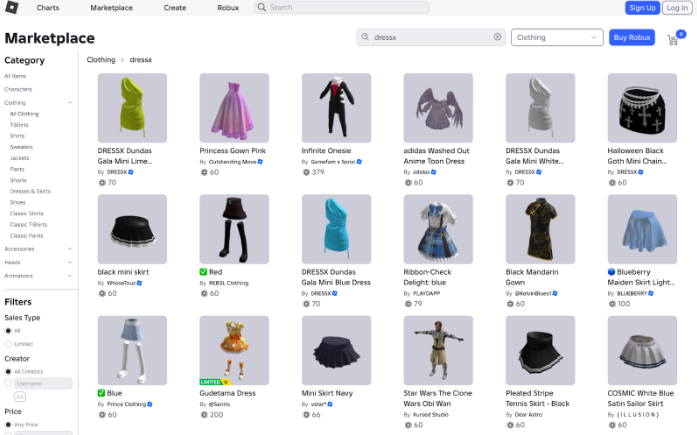Image resolution: width=697 pixels, height=435 pixels.
Task: Click the marketplace dressx search field
Action: click(431, 37)
